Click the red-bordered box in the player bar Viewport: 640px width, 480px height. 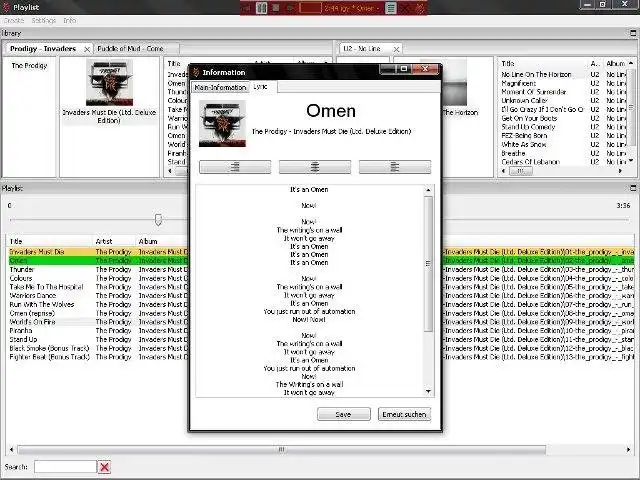[311, 8]
